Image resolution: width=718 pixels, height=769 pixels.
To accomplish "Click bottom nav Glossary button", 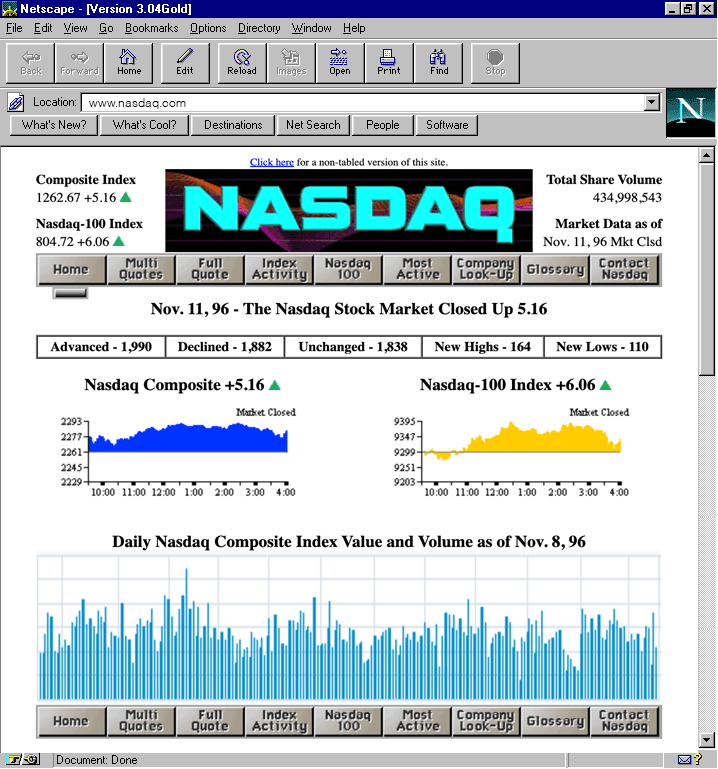I will pos(555,721).
